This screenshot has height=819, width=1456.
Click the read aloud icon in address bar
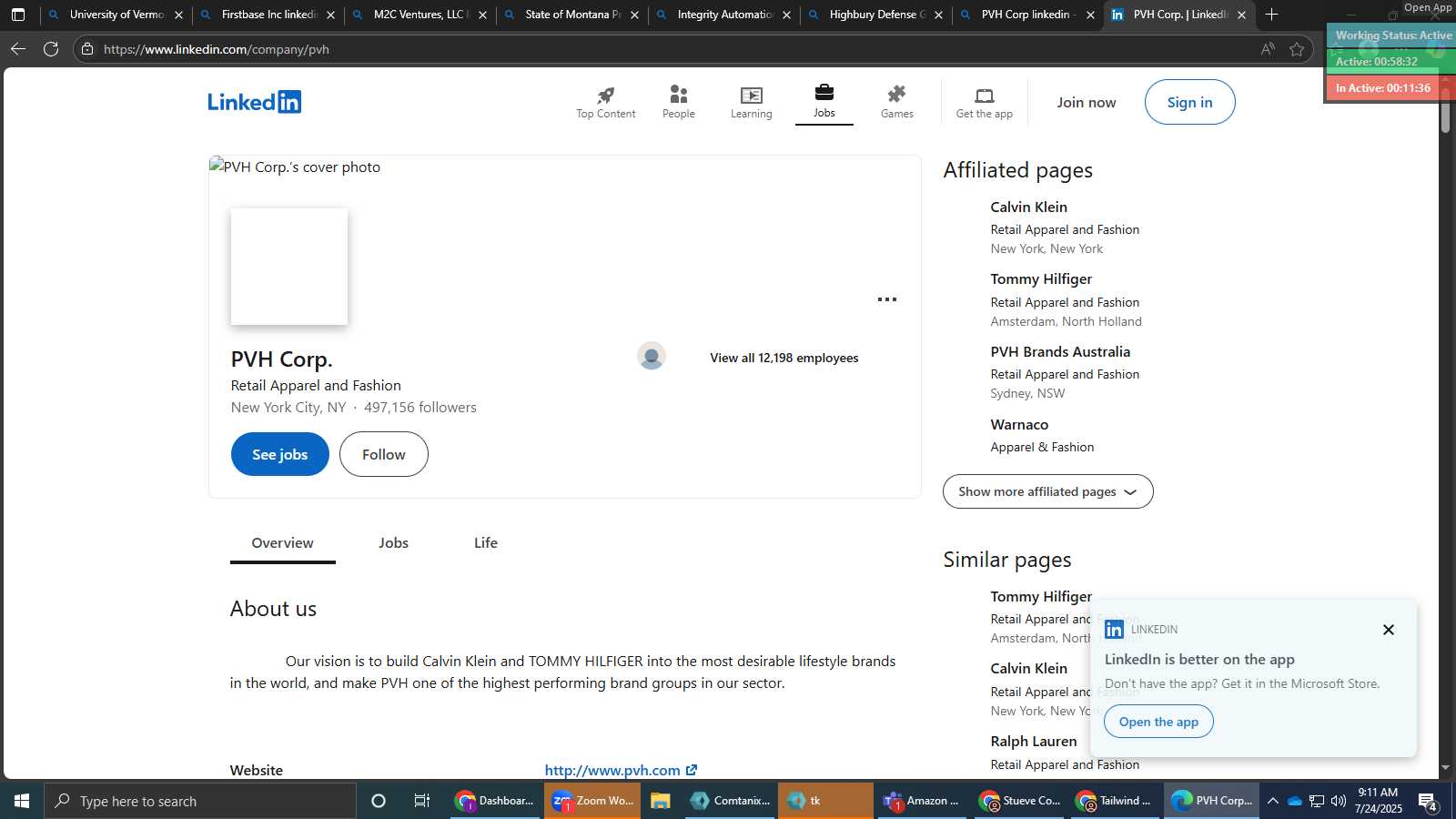click(x=1268, y=49)
